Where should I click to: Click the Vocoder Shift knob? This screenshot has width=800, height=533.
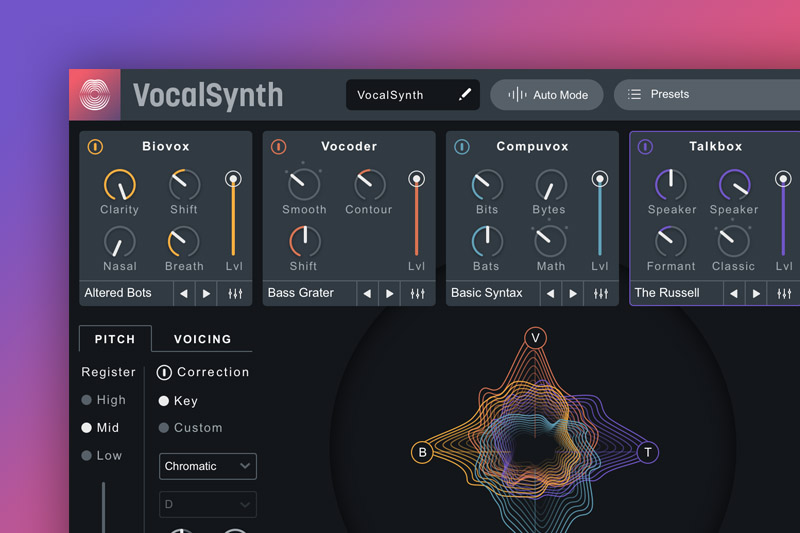tap(305, 242)
